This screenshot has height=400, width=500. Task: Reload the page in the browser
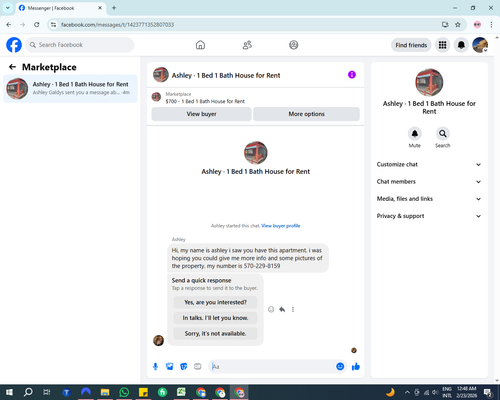(x=37, y=25)
